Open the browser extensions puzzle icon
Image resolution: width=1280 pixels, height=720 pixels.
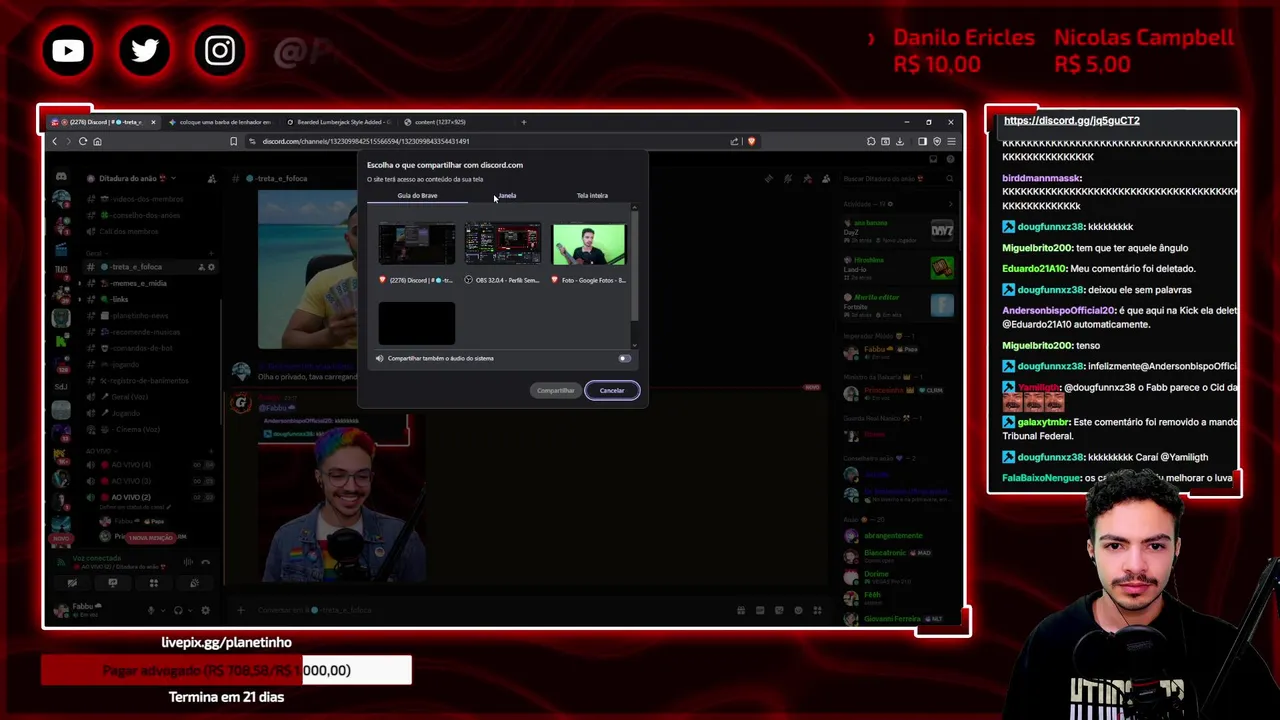(x=871, y=141)
